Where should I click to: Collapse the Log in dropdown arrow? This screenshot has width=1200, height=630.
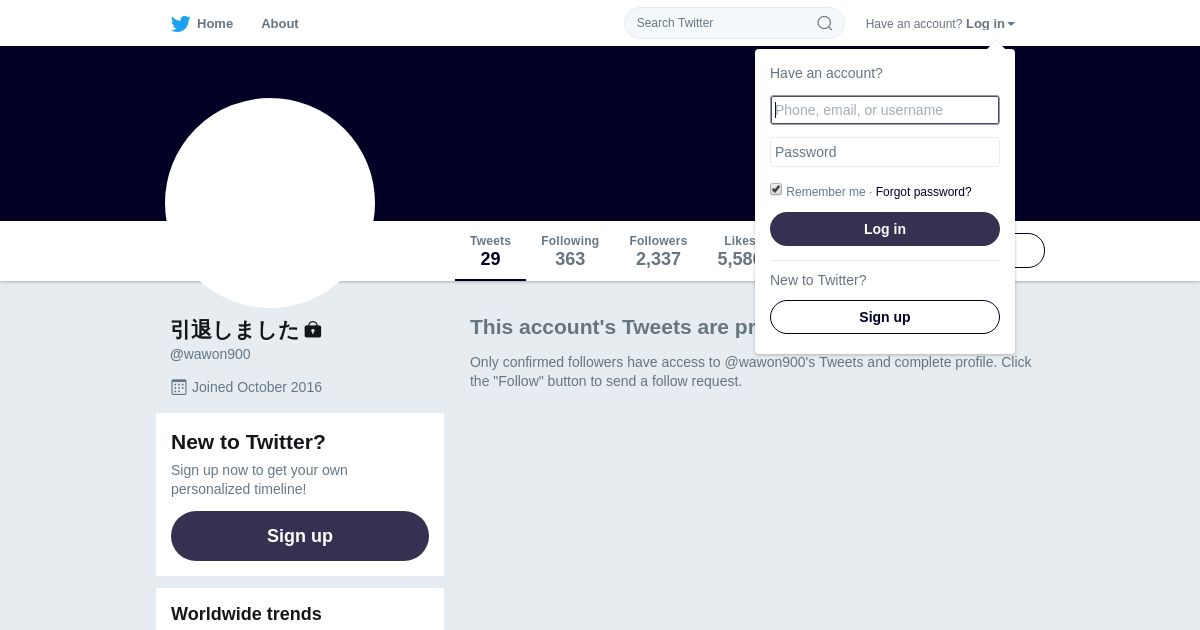point(1011,24)
